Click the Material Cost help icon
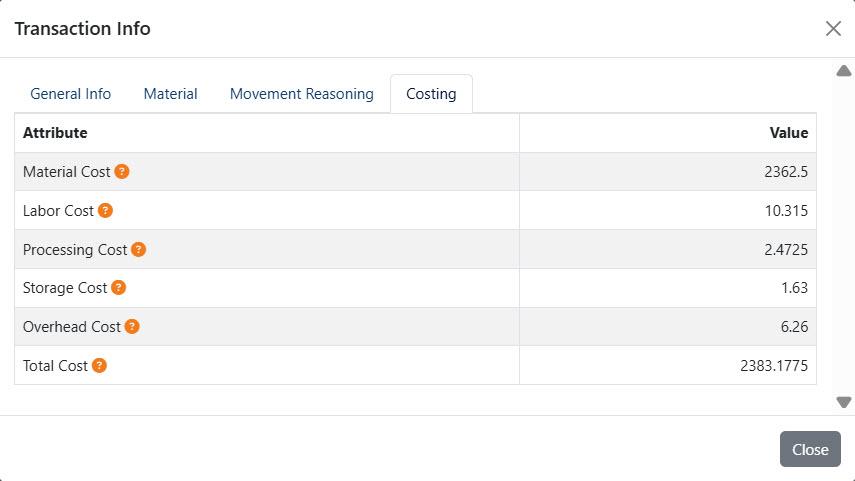Screen dimensions: 855x481 click(122, 171)
